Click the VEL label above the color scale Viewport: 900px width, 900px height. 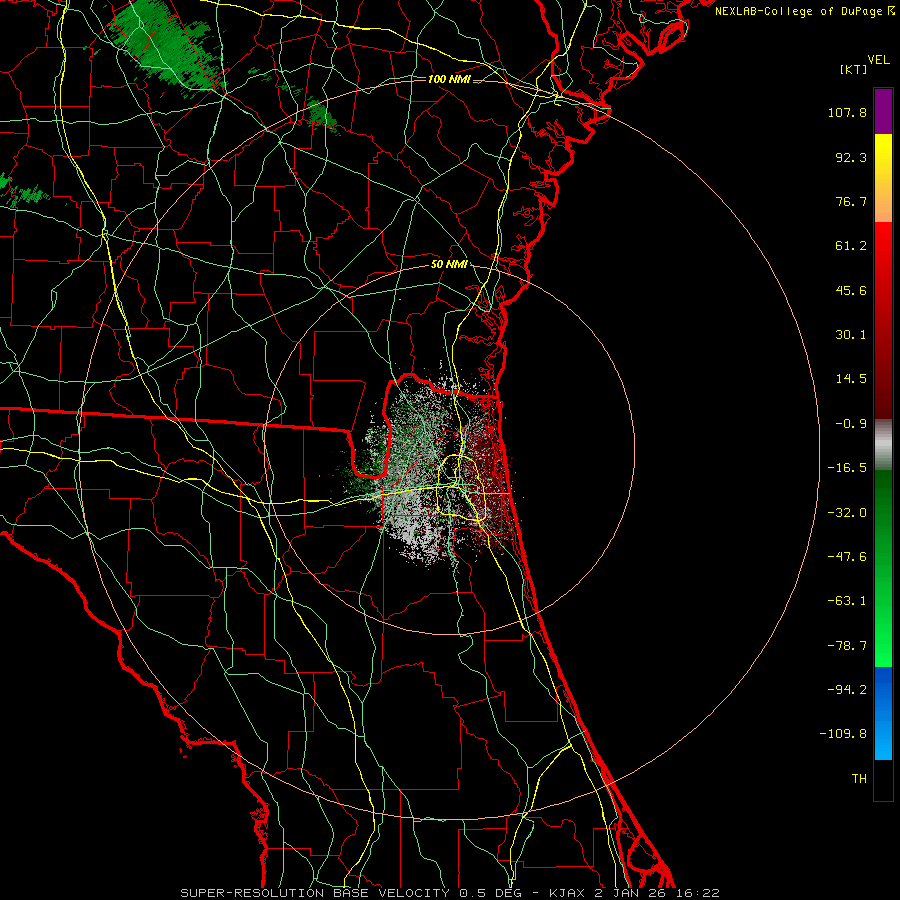click(878, 60)
